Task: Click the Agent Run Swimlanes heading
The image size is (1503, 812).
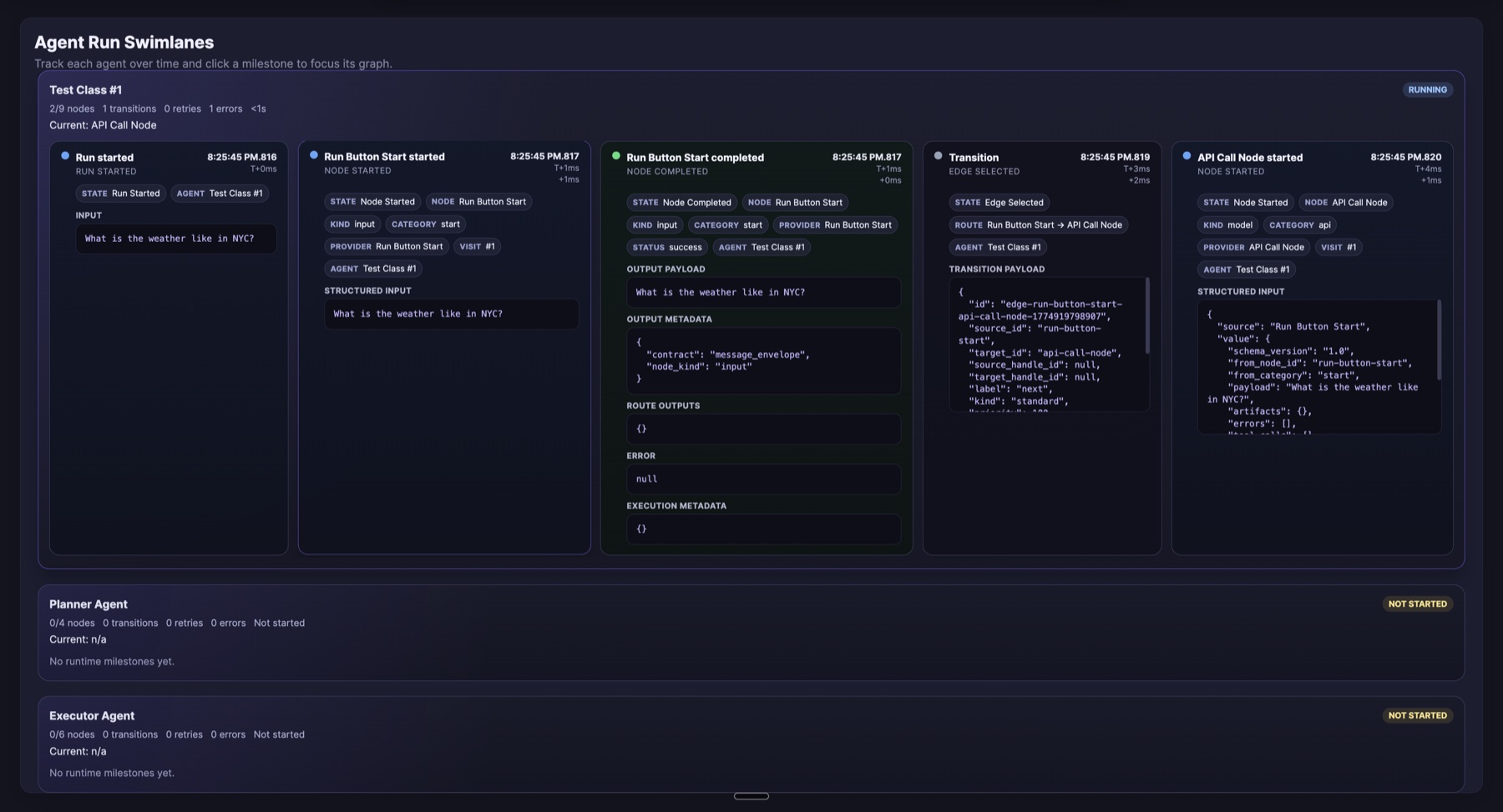Action: [124, 42]
